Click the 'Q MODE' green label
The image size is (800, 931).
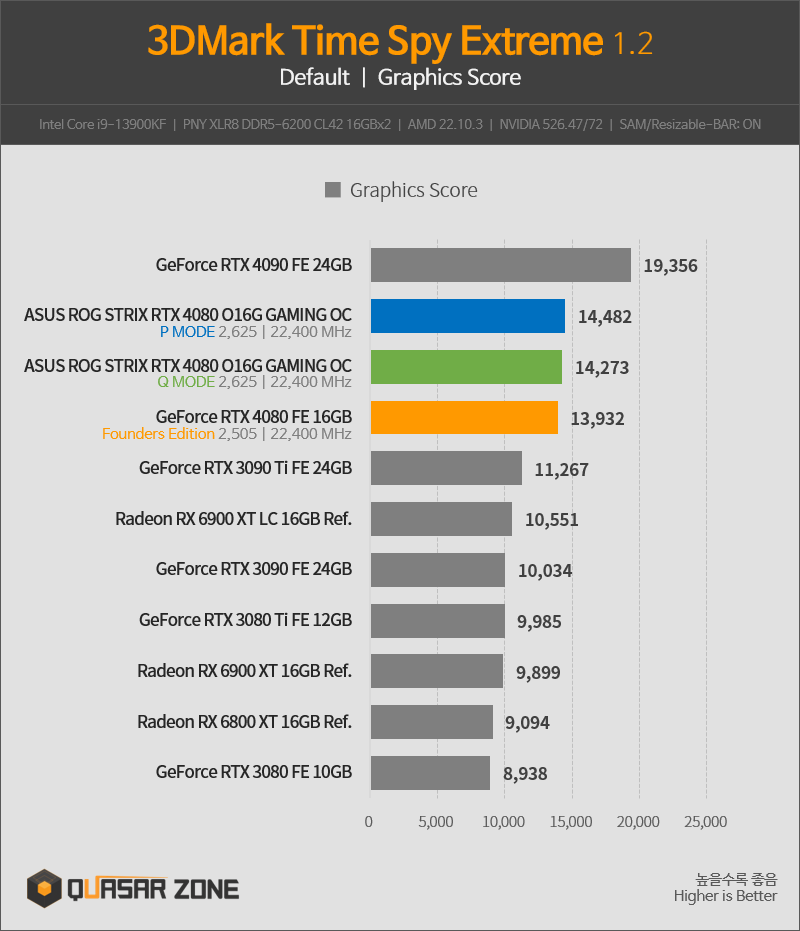coord(186,382)
